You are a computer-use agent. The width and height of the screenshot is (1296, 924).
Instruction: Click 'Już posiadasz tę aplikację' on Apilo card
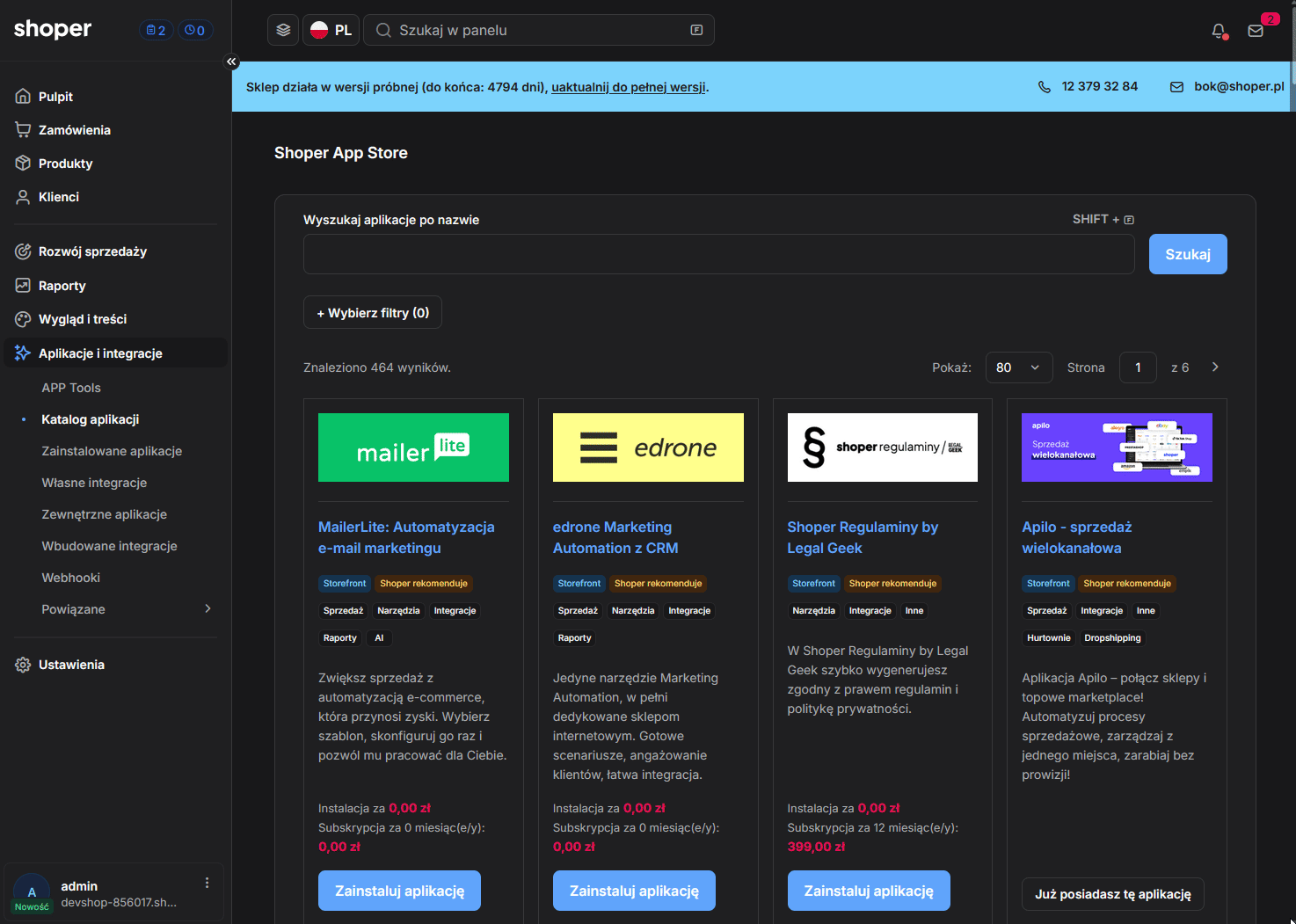(1113, 894)
